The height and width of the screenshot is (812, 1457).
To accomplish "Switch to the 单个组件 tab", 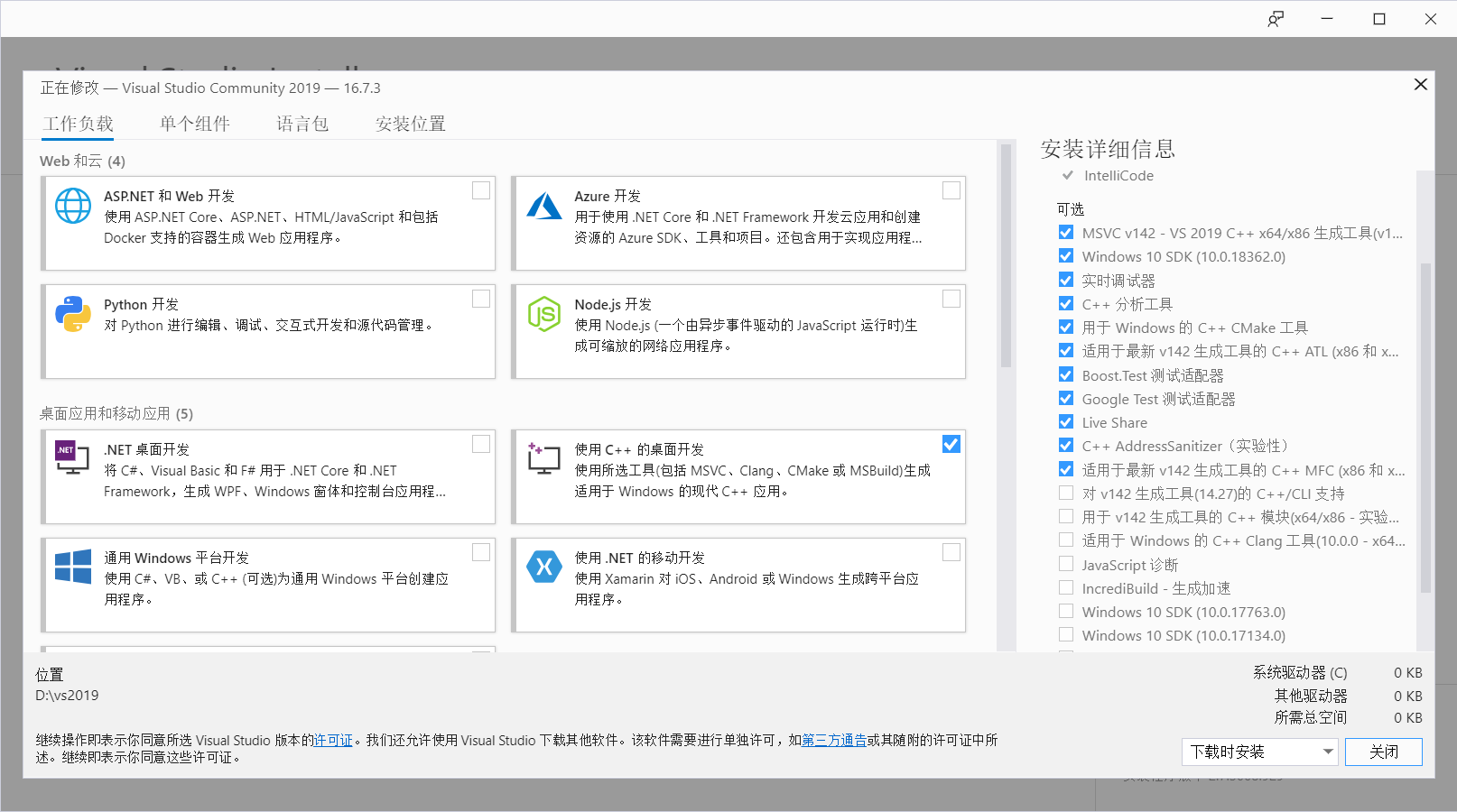I will pyautogui.click(x=195, y=124).
